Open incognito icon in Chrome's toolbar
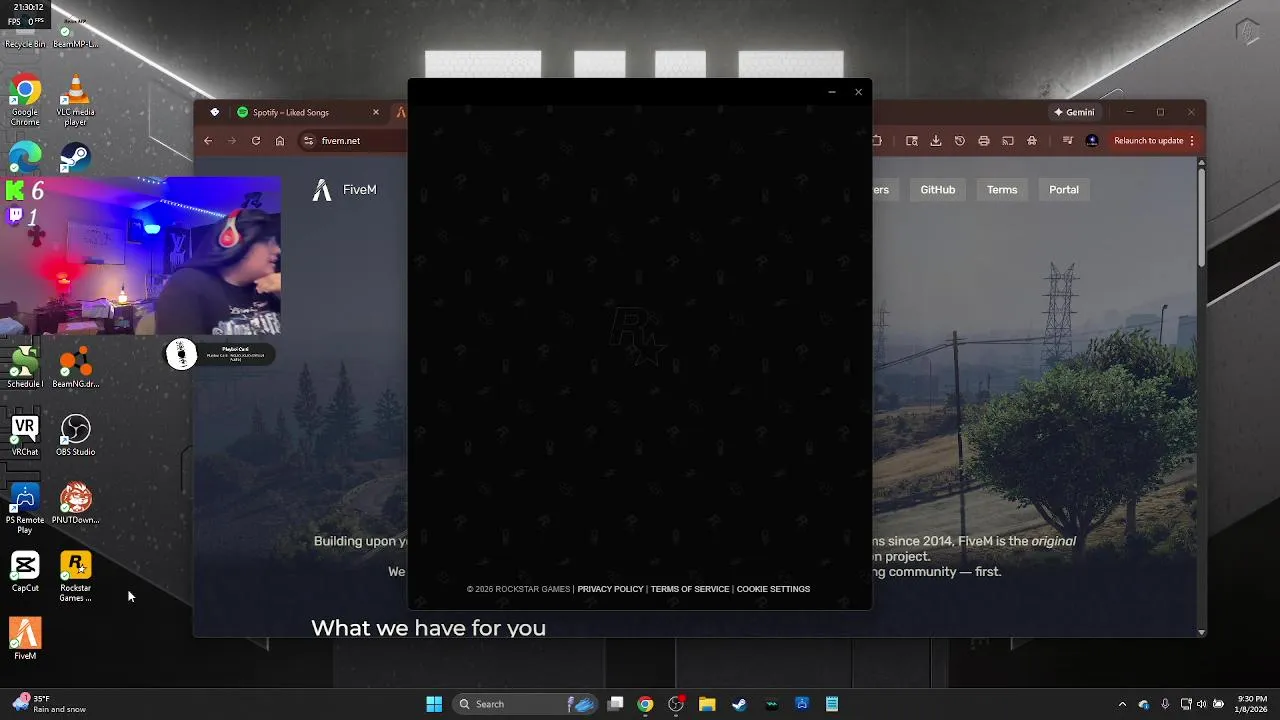 coord(1032,141)
